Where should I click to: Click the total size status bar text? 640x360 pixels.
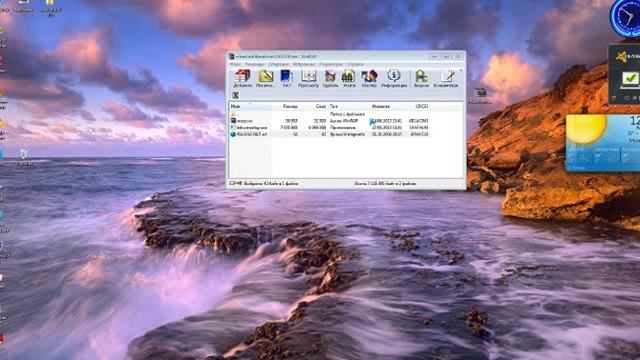click(x=385, y=184)
